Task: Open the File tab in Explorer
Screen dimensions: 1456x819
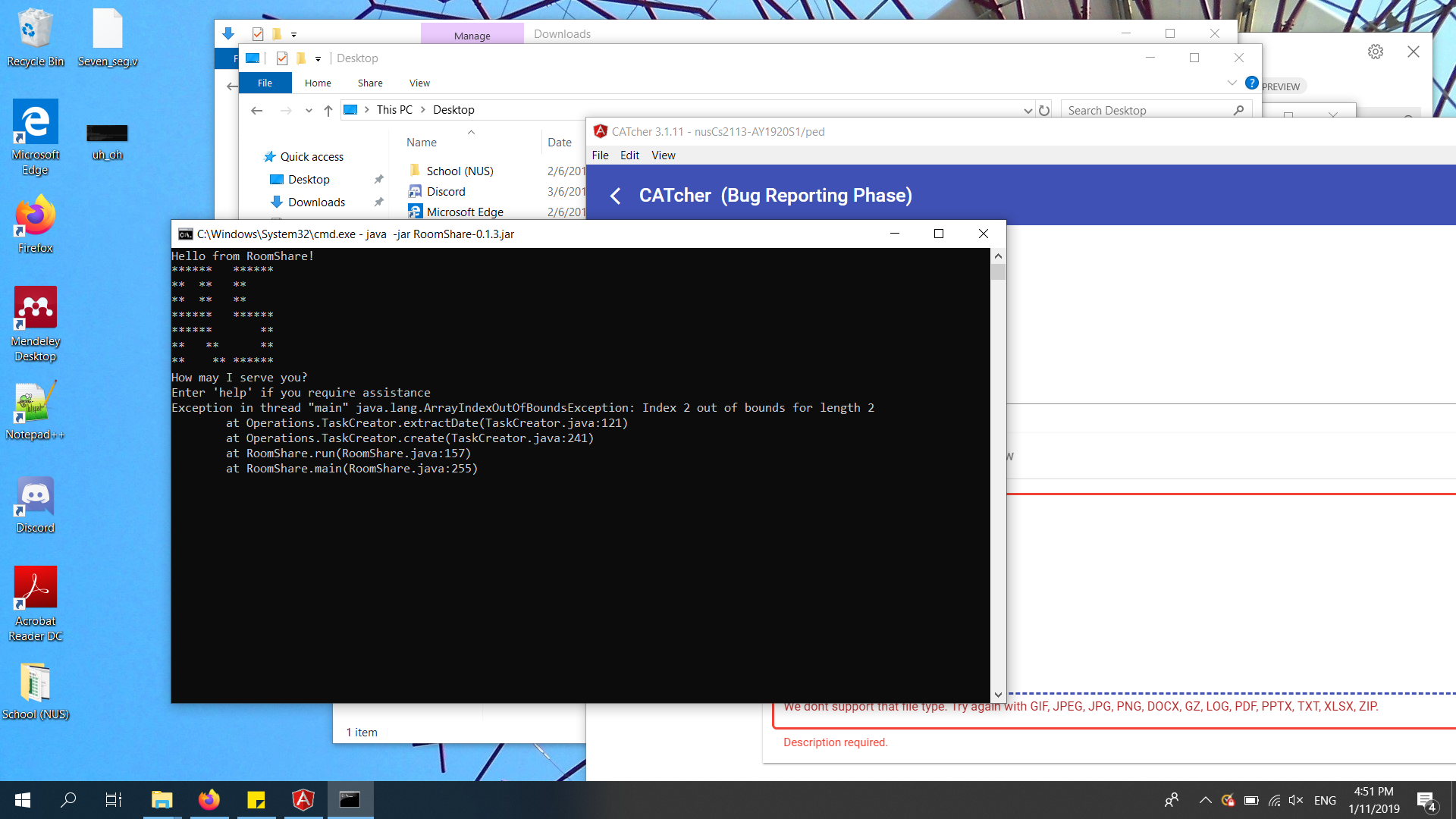Action: click(265, 83)
